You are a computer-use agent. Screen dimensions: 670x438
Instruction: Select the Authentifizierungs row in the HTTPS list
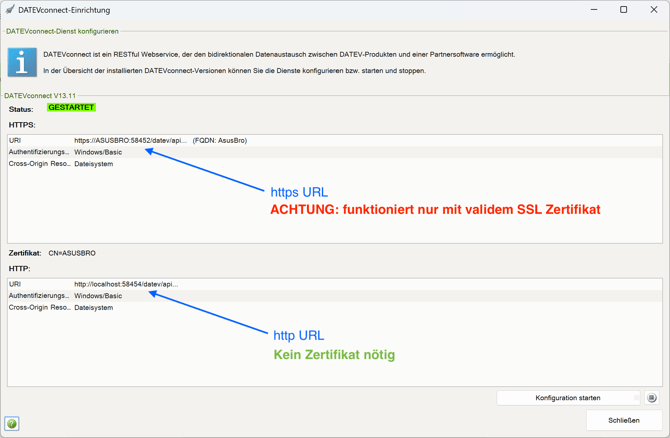(x=98, y=152)
